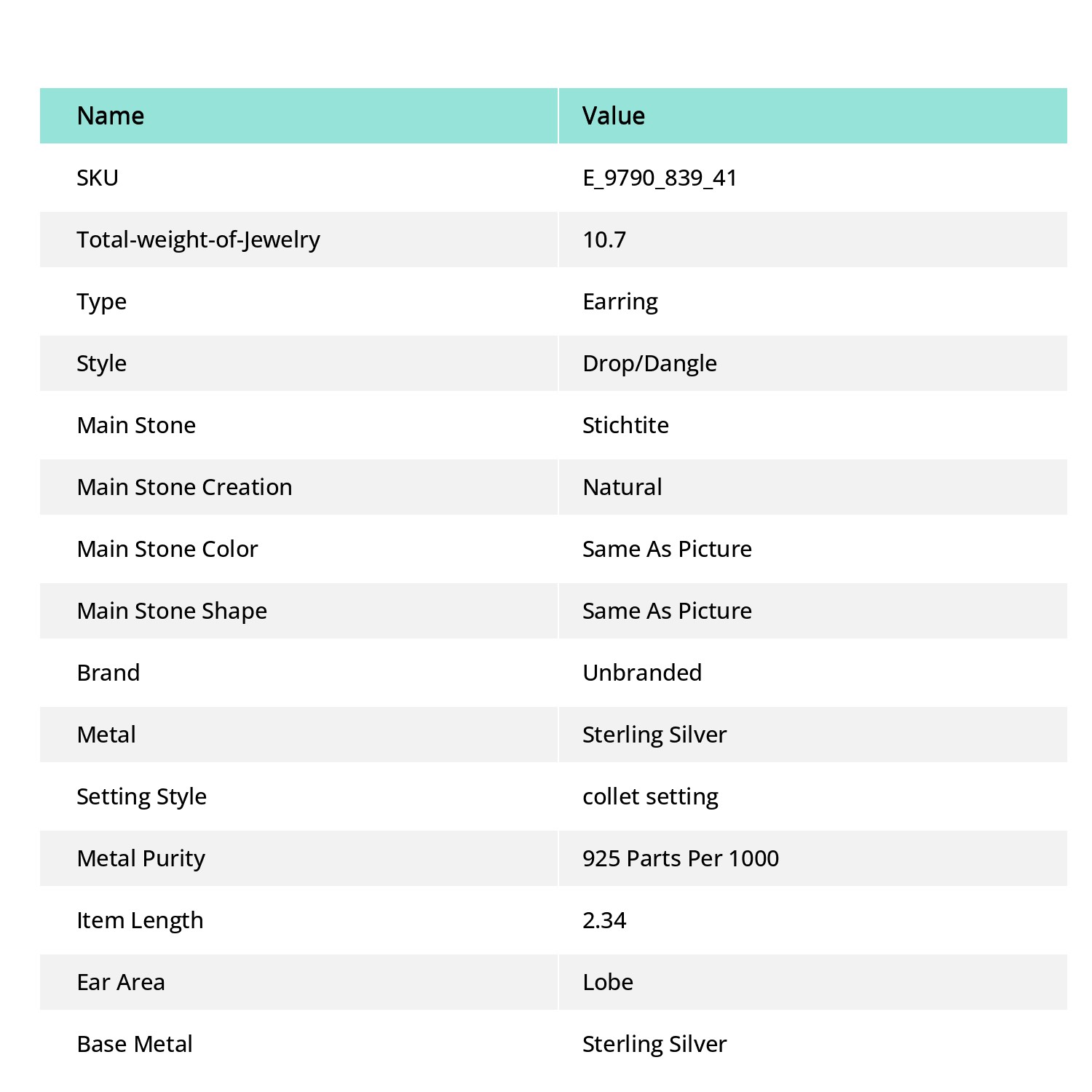Click the Total-weight-of-Jewelry label
The image size is (1092, 1092).
[198, 240]
